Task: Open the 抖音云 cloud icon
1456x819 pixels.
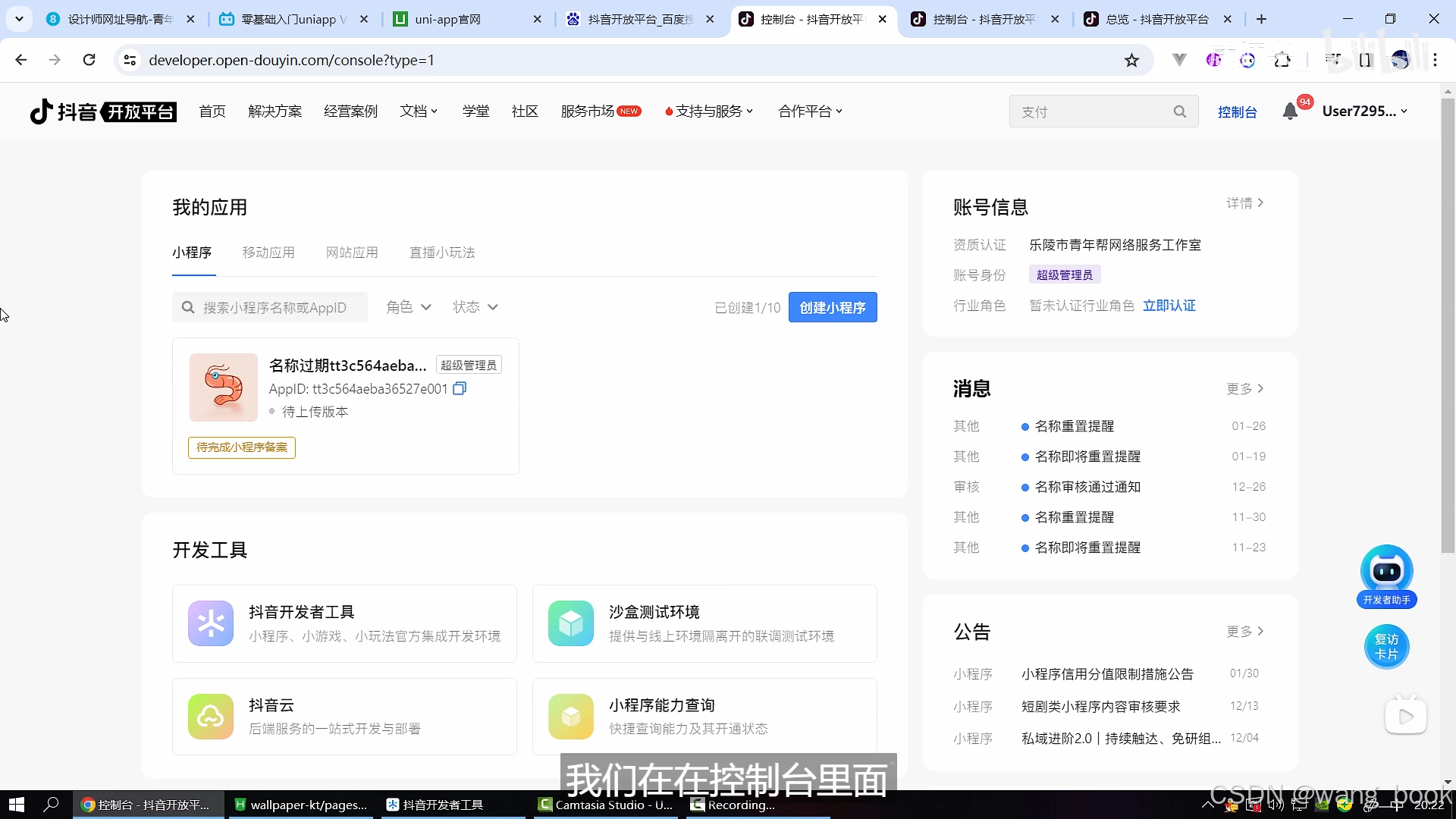Action: [x=211, y=717]
